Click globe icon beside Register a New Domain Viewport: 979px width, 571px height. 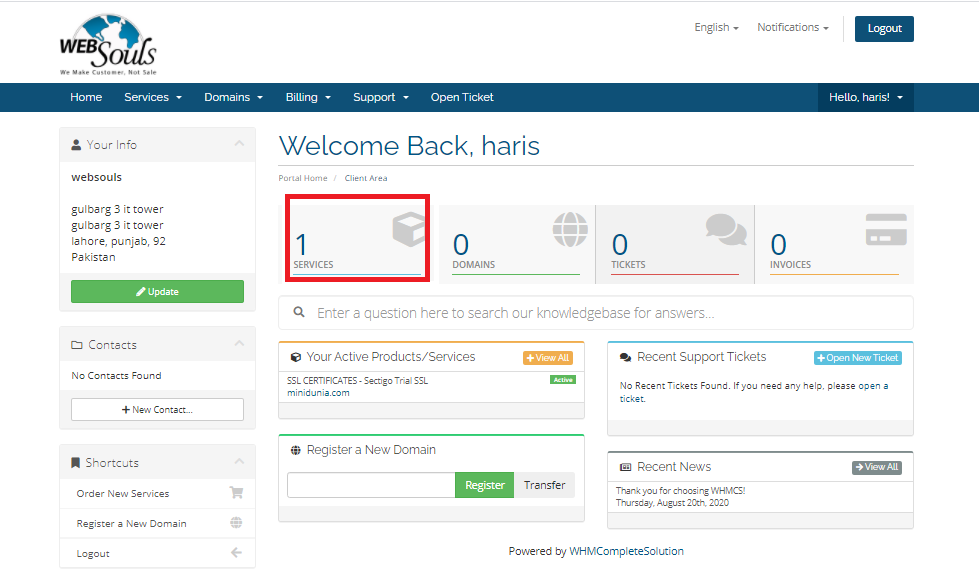coord(236,523)
